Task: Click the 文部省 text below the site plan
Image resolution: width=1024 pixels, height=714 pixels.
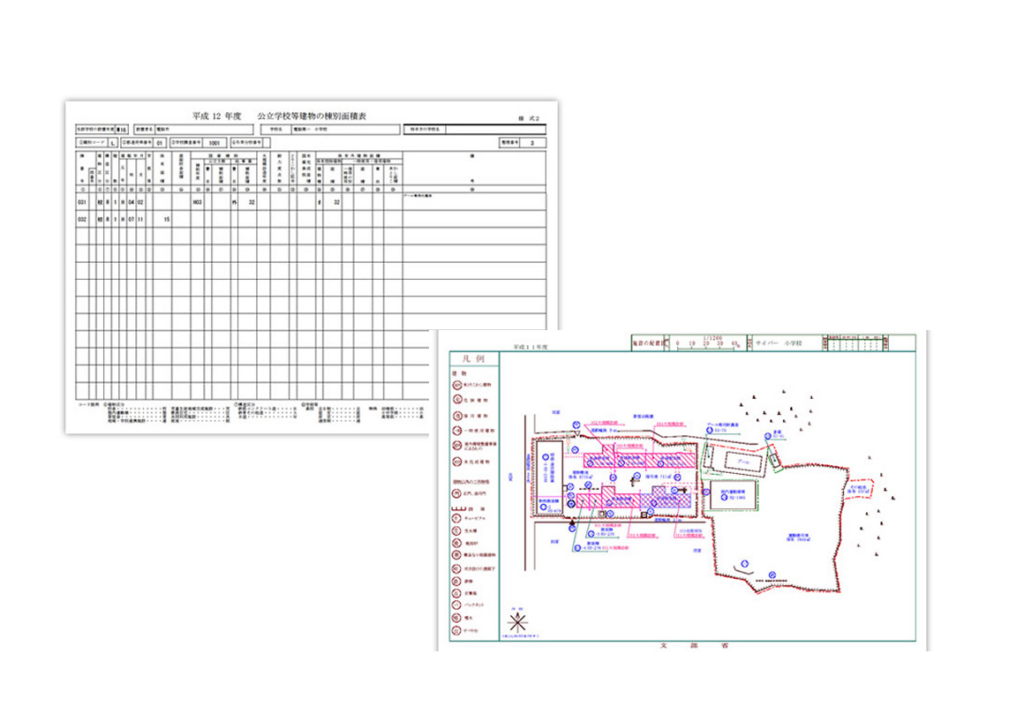Action: (694, 645)
